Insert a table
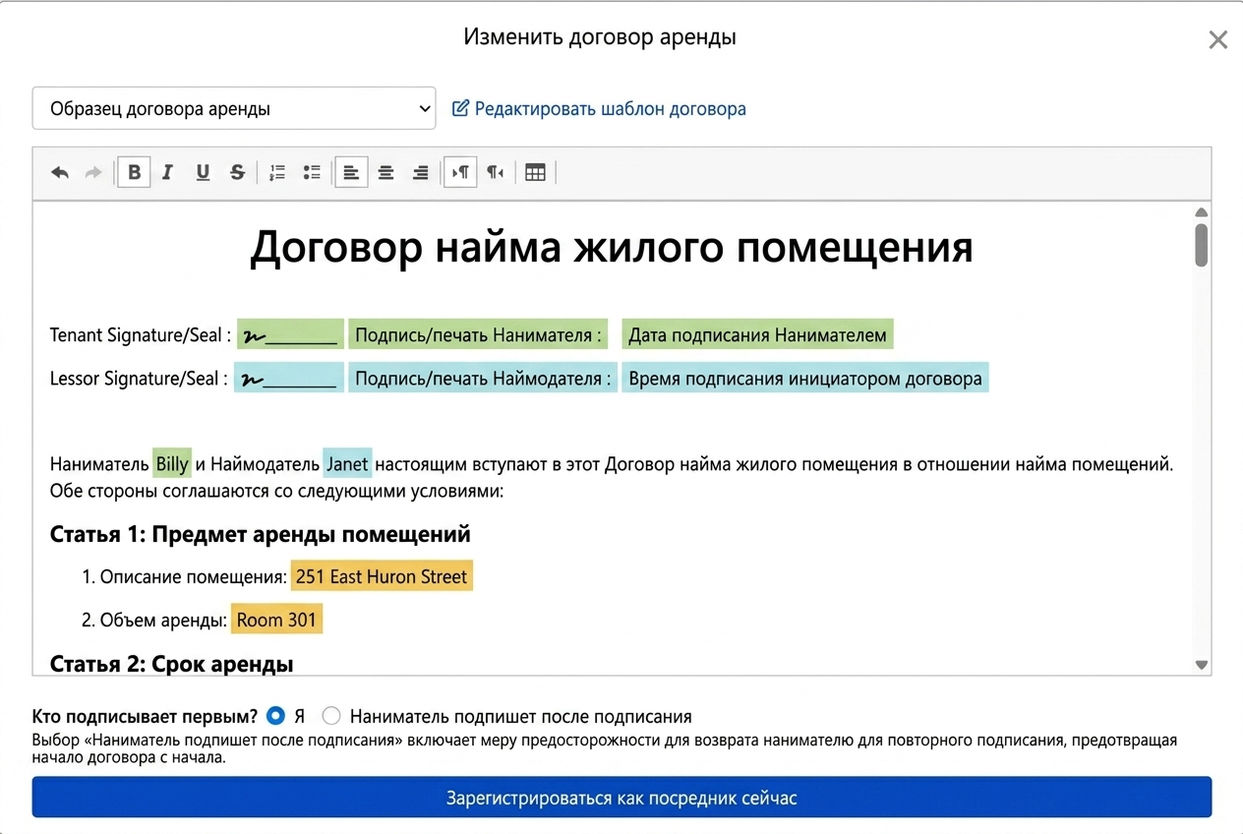This screenshot has height=834, width=1243. click(x=535, y=173)
